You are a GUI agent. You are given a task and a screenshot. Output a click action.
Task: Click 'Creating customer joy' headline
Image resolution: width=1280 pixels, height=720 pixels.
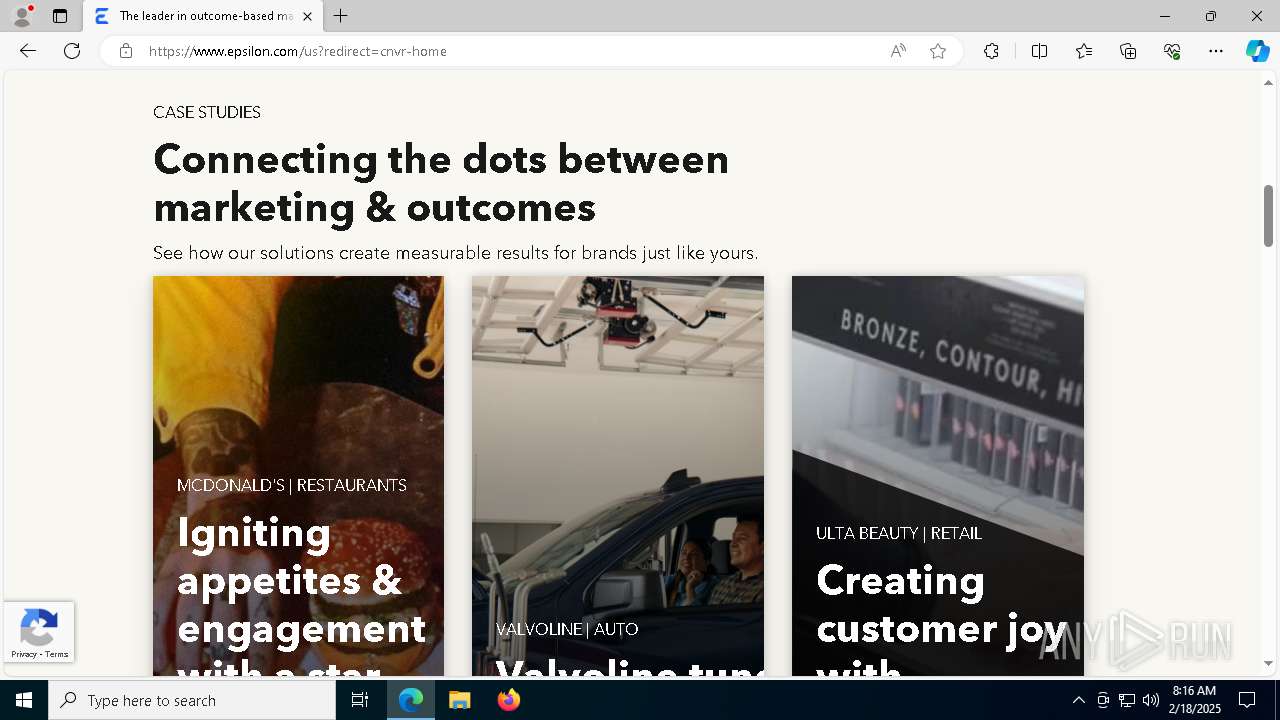click(x=941, y=604)
